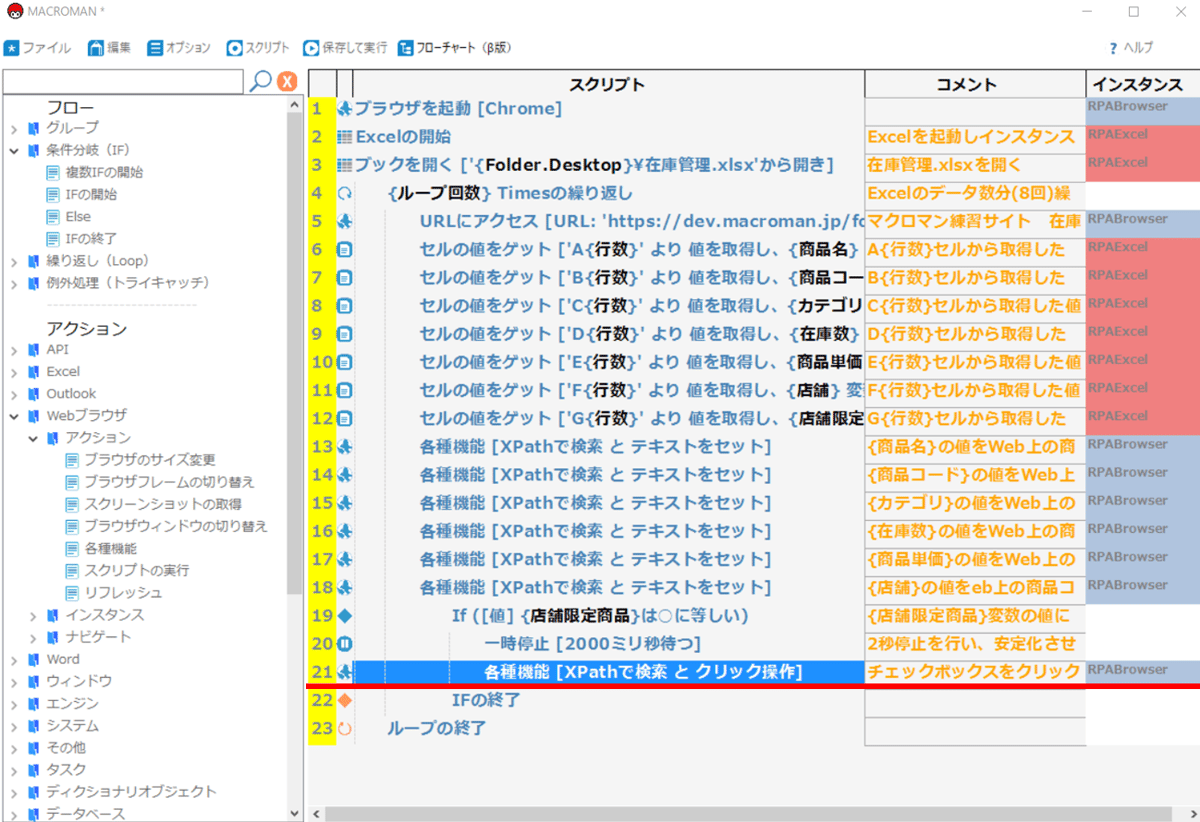Screen dimensions: 1200x822
Task: Click the ディクショナリオブジェクト folder icon
Action: (x=34, y=791)
